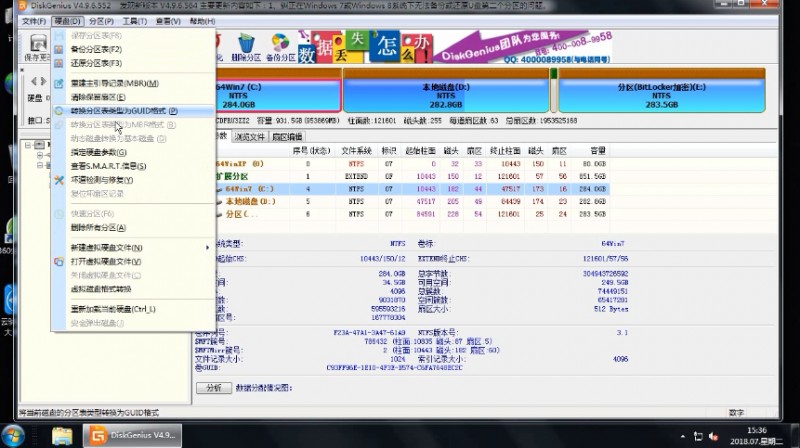Viewport: 800px width, 448px height.
Task: Select 还原分区表(F3) menu entry
Action: point(133,63)
